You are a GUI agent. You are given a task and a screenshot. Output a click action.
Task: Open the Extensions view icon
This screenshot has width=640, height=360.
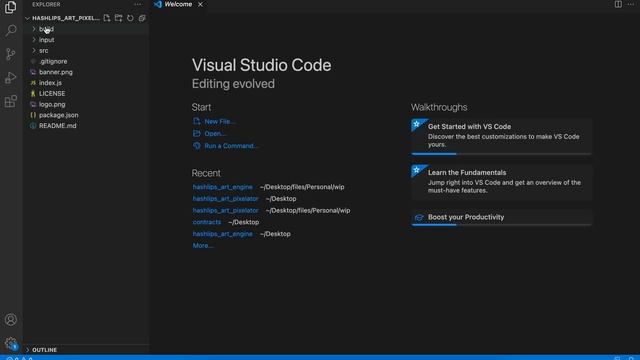11,101
